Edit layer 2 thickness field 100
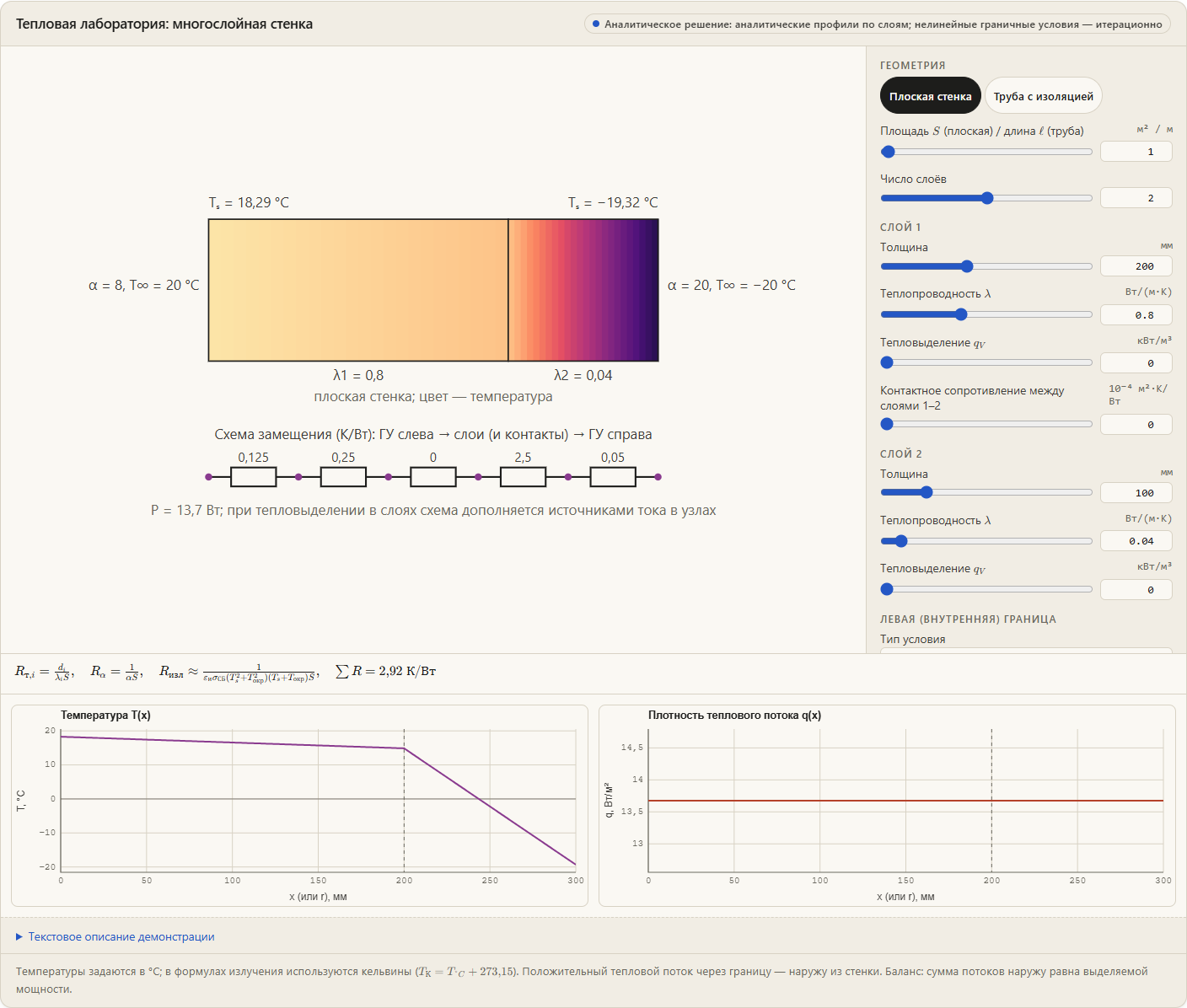 (1136, 493)
